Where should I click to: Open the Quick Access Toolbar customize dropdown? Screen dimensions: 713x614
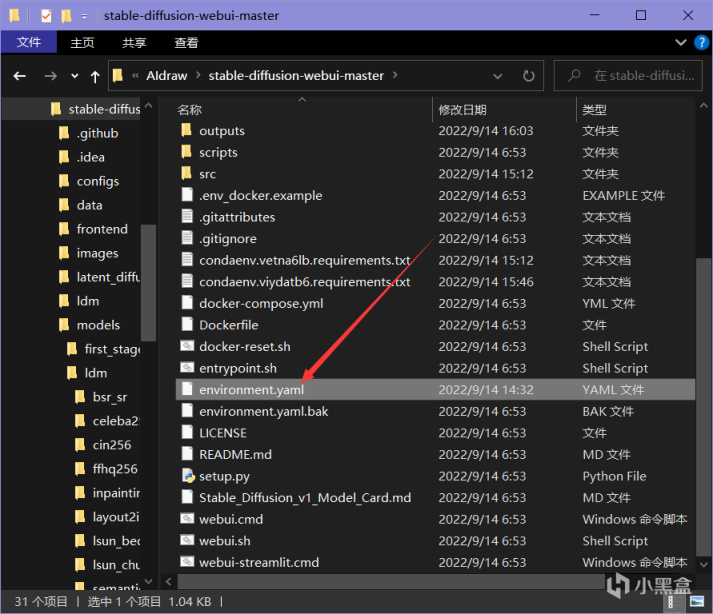pyautogui.click(x=85, y=17)
